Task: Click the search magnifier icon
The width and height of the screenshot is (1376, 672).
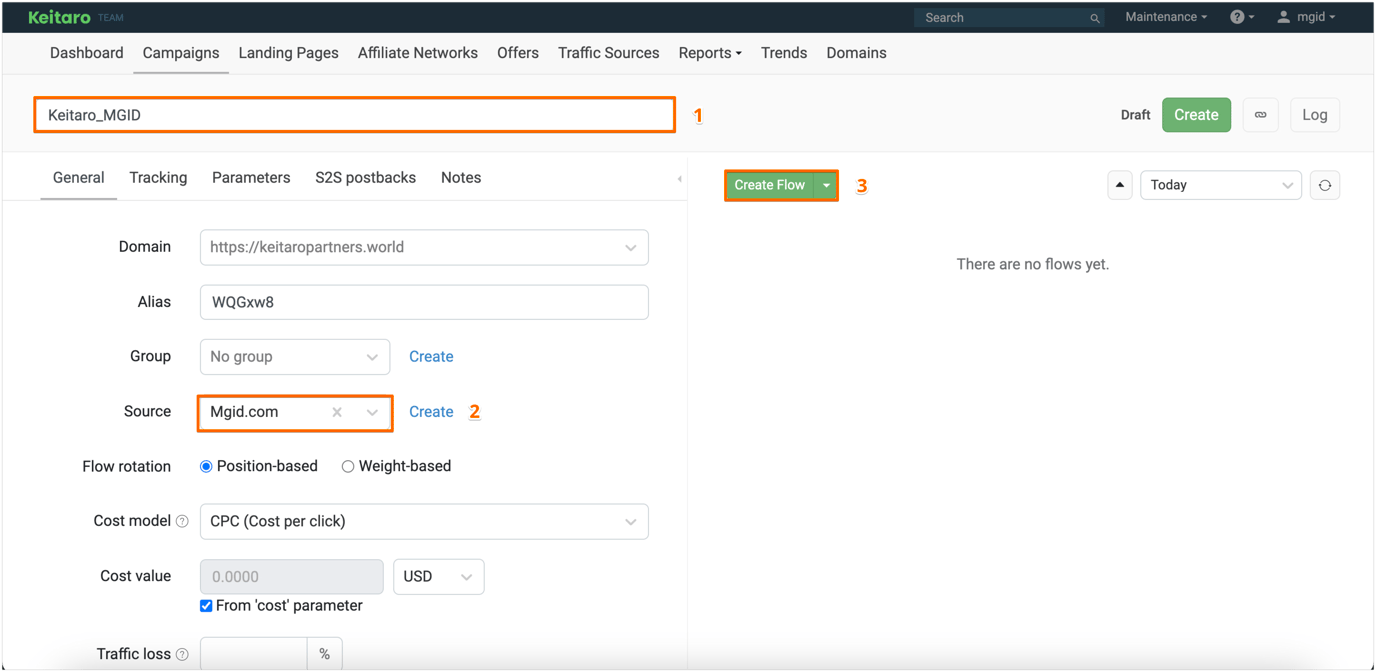Action: coord(1094,17)
